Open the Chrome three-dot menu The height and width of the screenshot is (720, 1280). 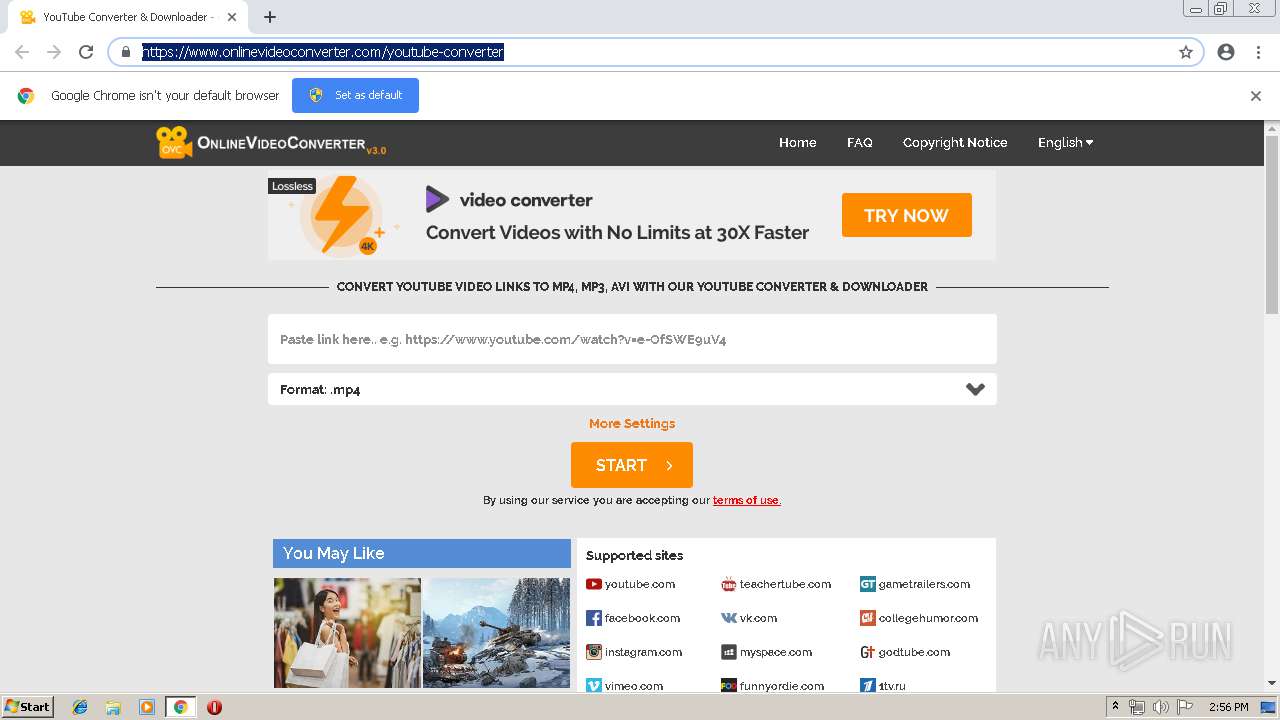[1258, 52]
